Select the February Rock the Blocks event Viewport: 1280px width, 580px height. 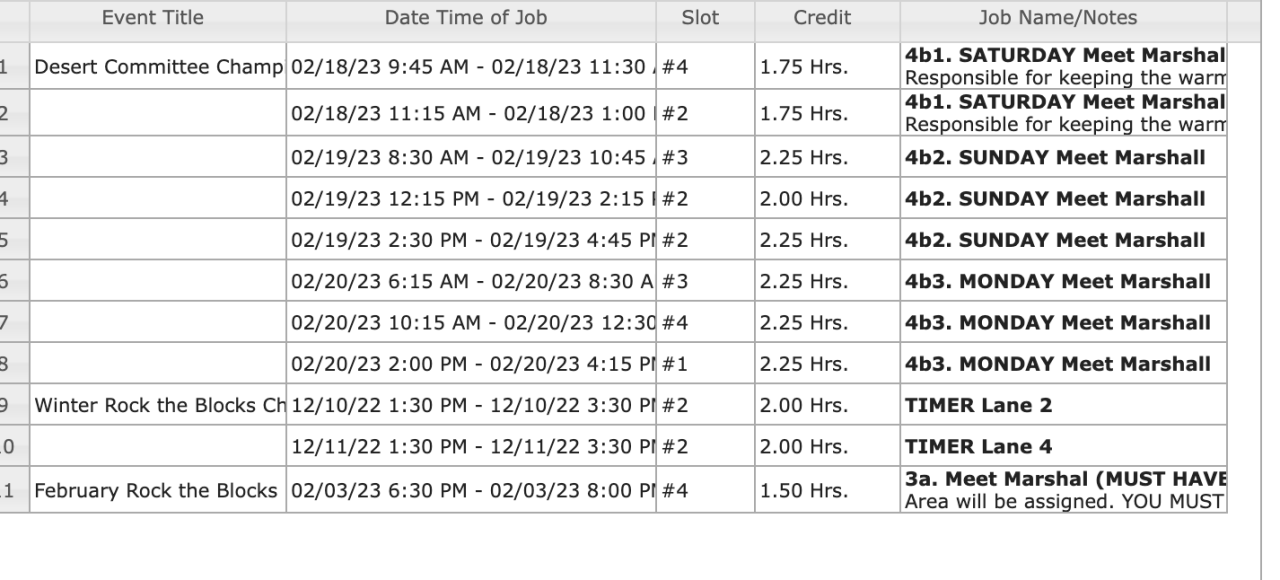click(158, 491)
